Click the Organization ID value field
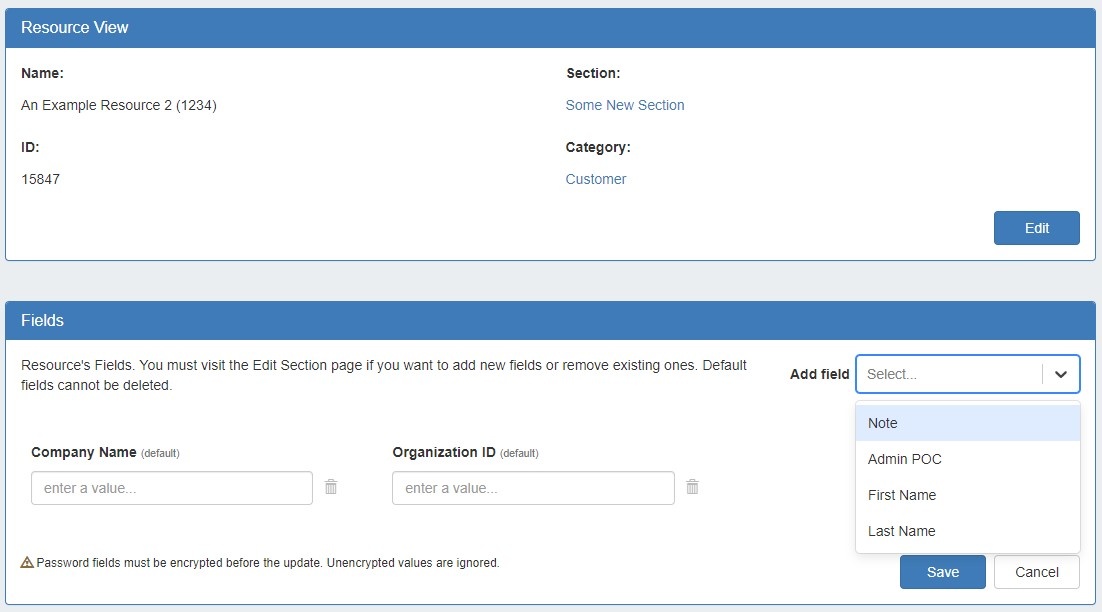The width and height of the screenshot is (1102, 612). pos(533,488)
